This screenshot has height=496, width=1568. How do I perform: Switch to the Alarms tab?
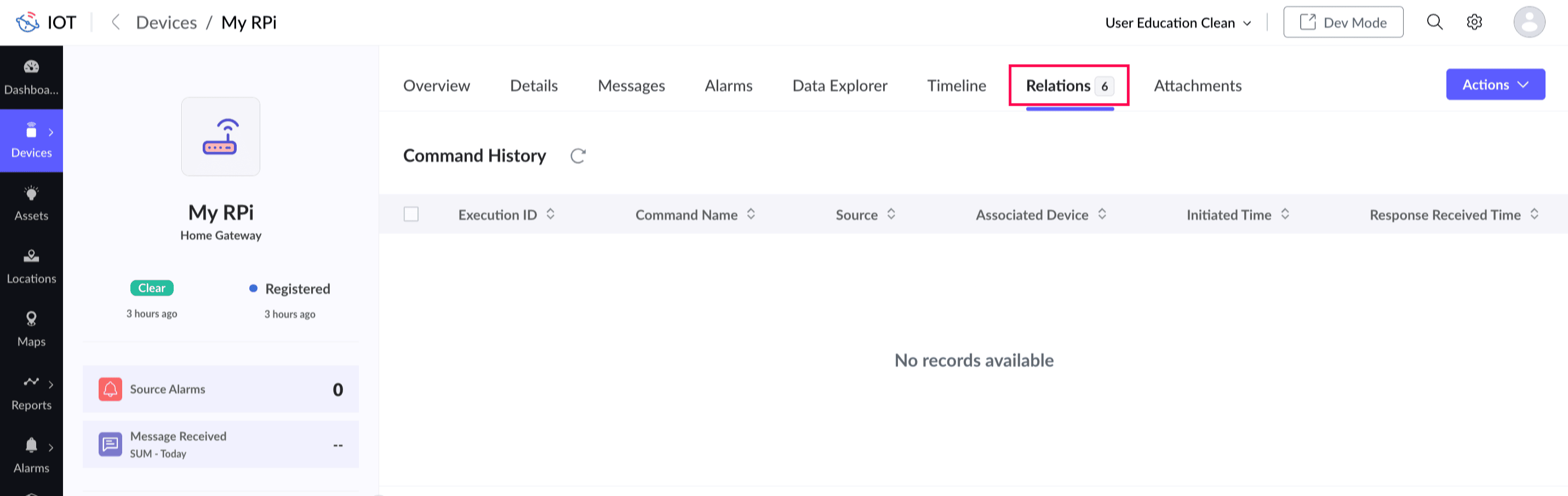coord(729,86)
